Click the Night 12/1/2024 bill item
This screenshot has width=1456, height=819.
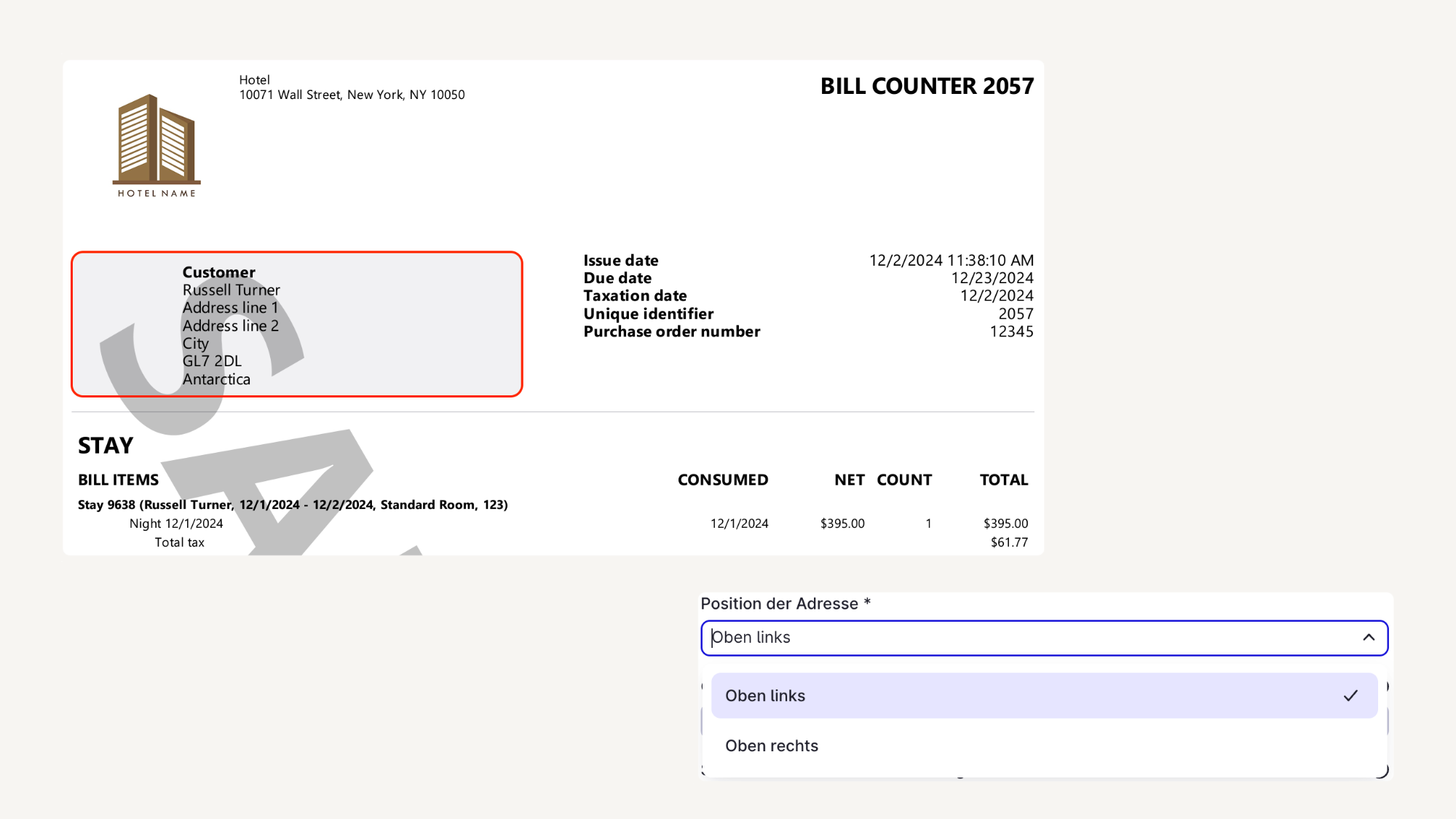(176, 524)
